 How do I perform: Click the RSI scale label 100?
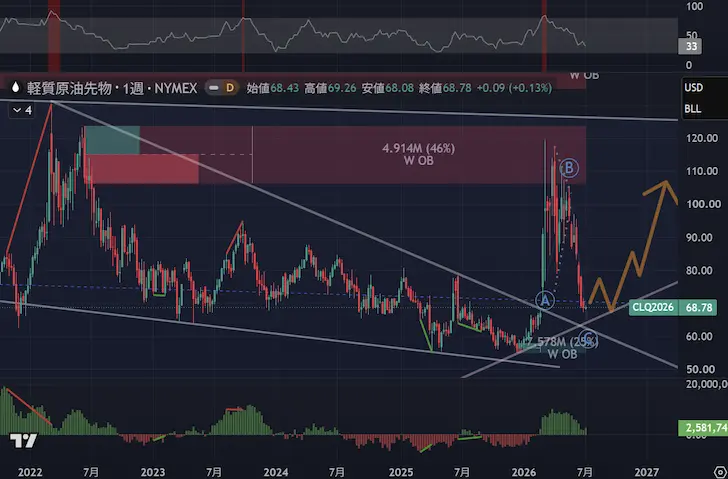(694, 6)
